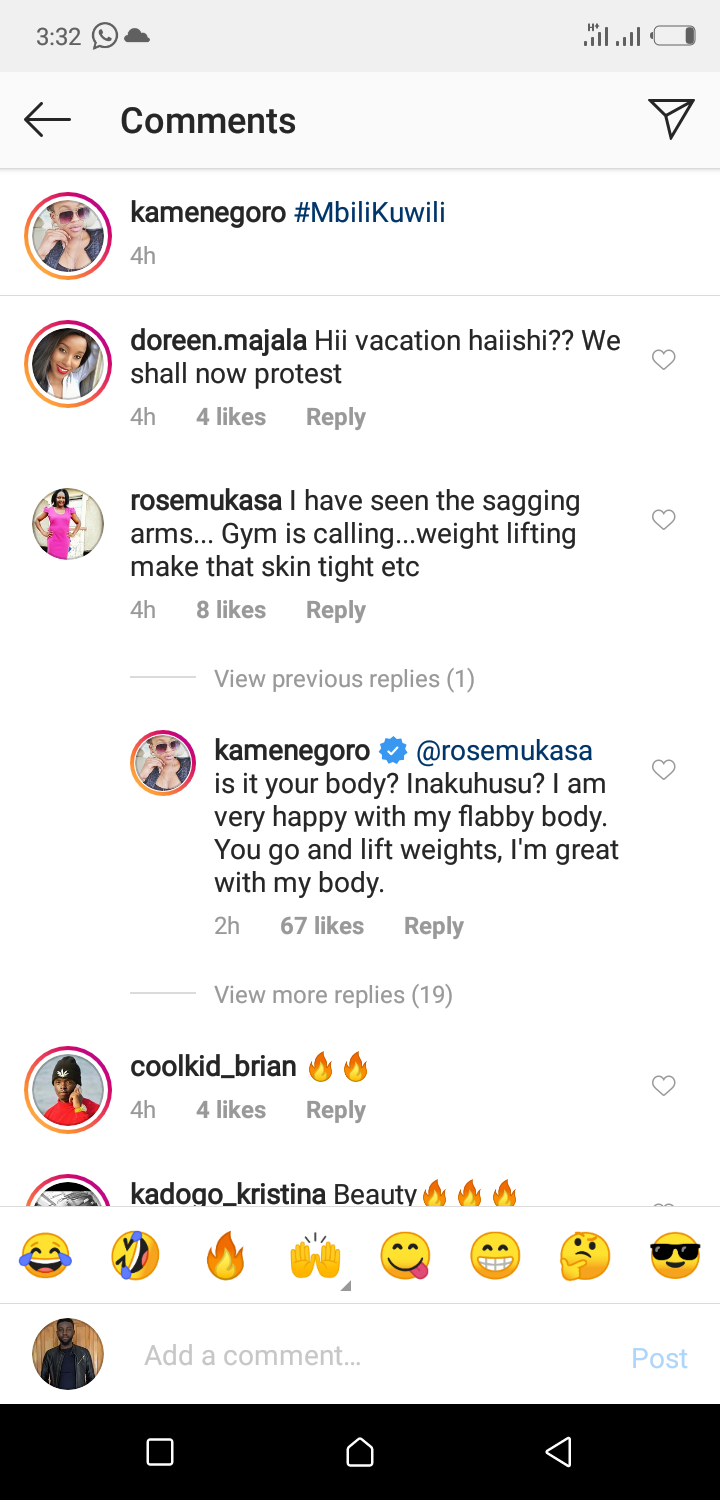The width and height of the screenshot is (720, 1500).
Task: Tap Reply under coolkid_brian's comment
Action: tap(335, 1109)
